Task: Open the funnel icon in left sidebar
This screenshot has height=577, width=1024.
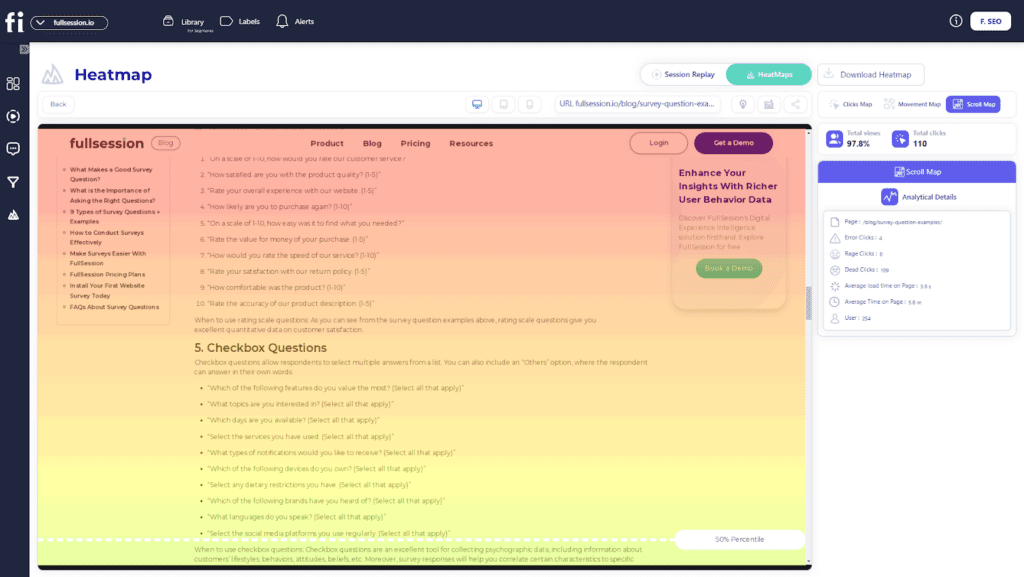Action: pos(14,182)
